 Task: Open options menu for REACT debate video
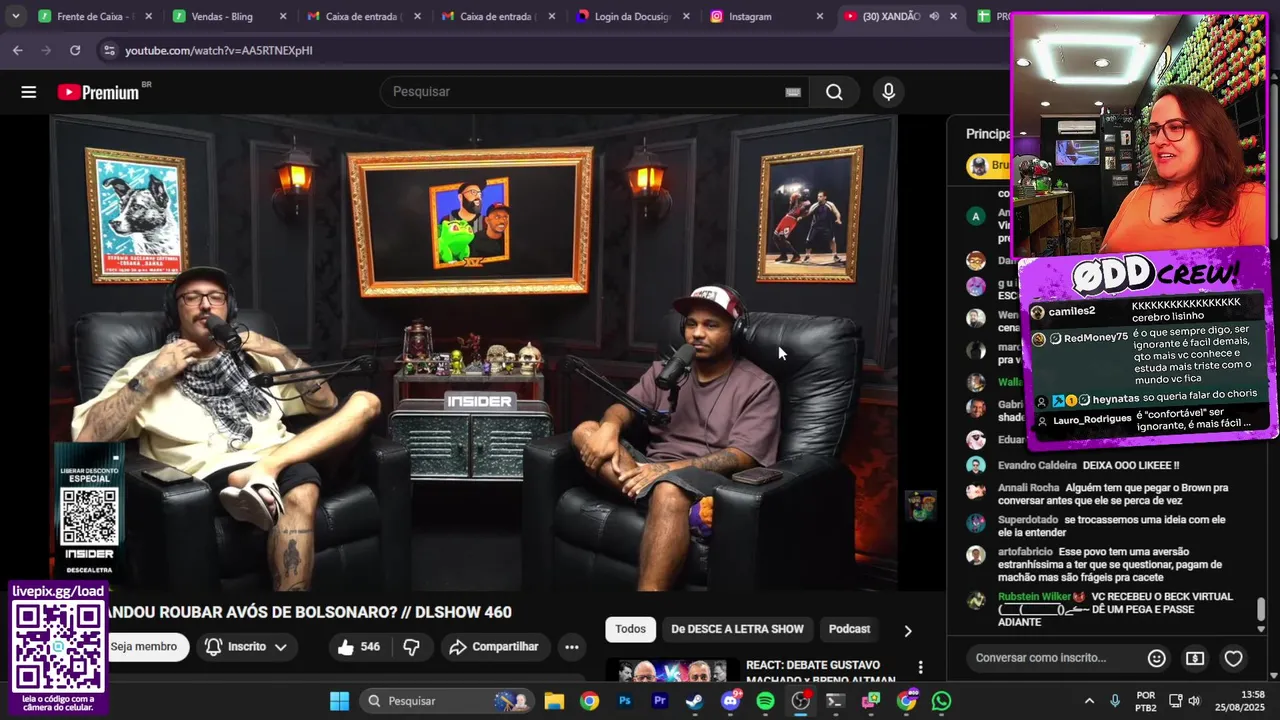[920, 667]
